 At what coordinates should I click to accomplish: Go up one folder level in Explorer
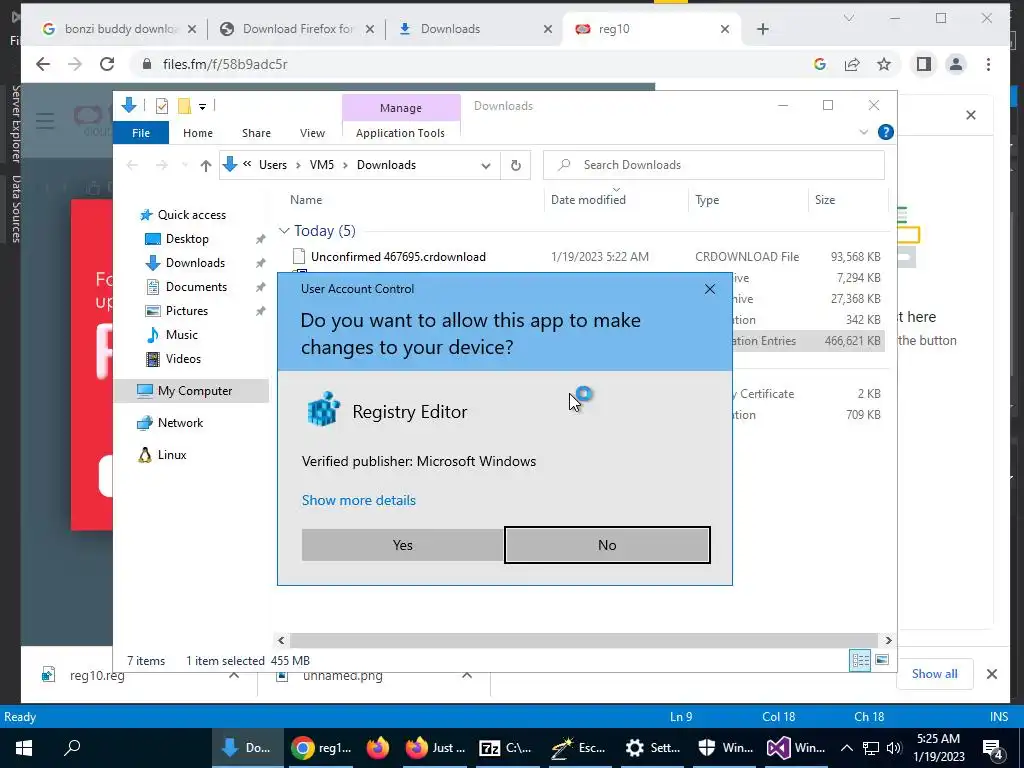(x=206, y=165)
